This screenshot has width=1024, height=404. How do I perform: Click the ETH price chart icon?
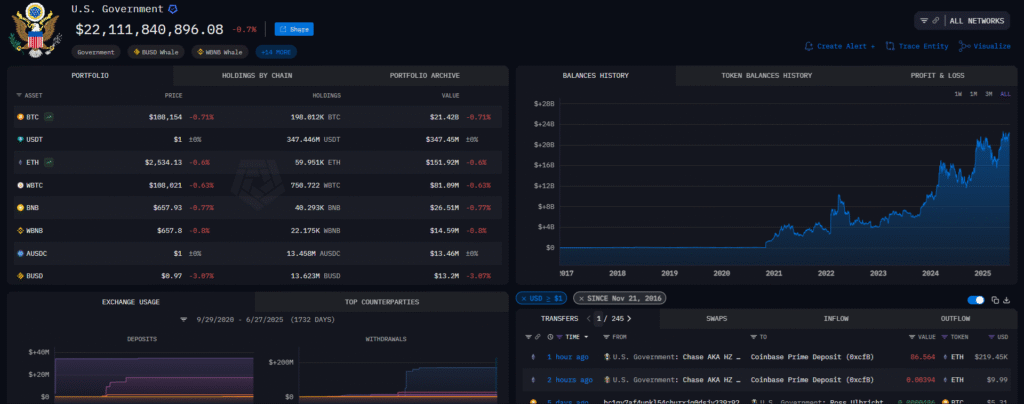(x=48, y=162)
